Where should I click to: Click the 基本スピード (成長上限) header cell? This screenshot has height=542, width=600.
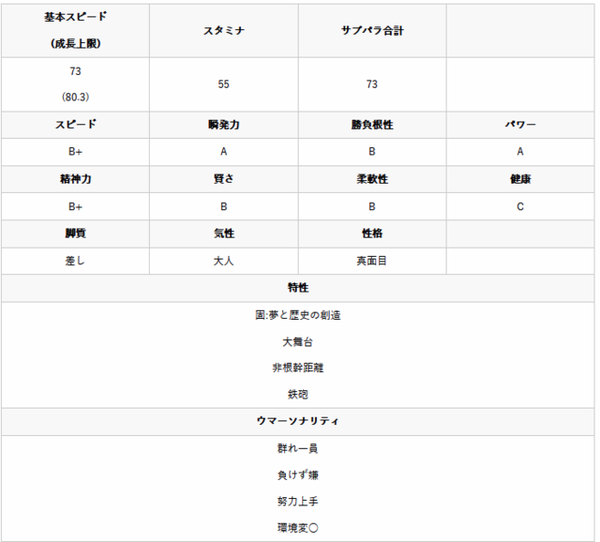(x=75, y=30)
